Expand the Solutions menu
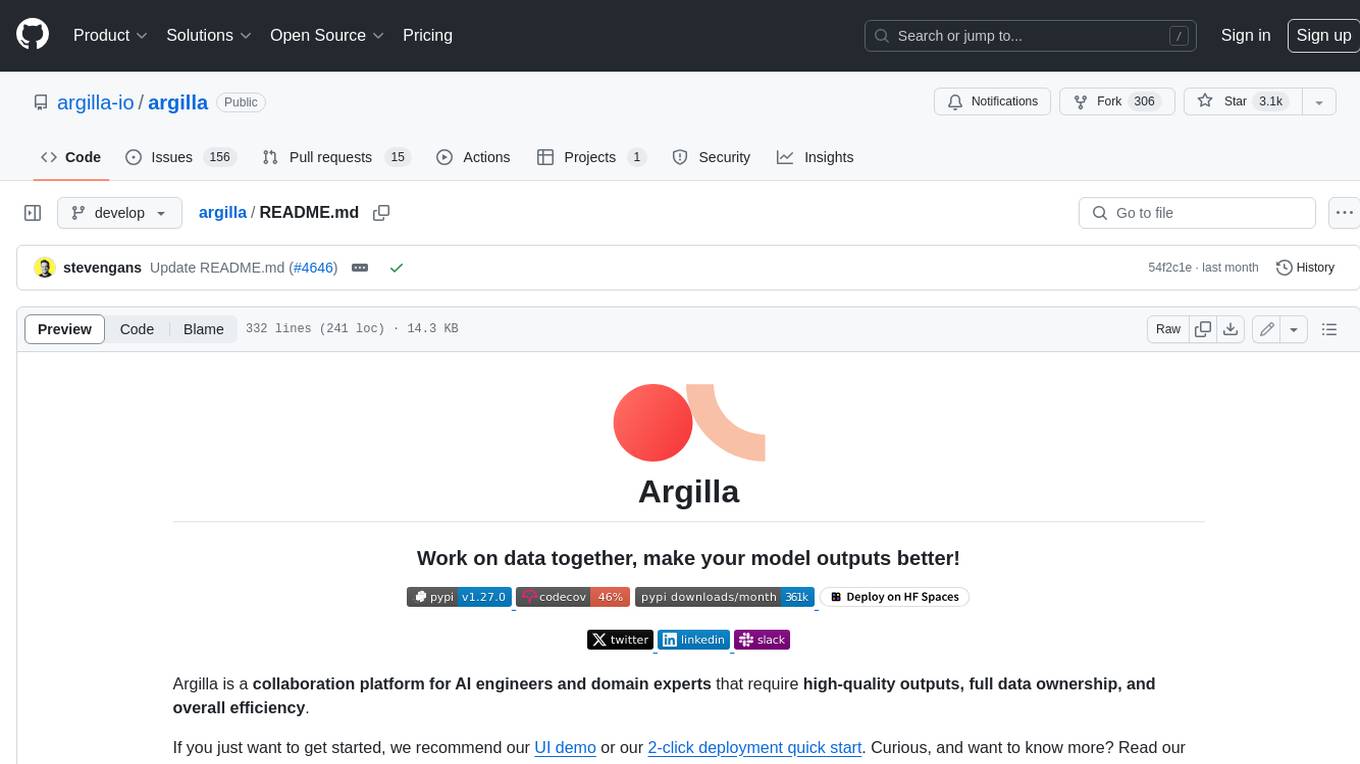 pos(209,35)
